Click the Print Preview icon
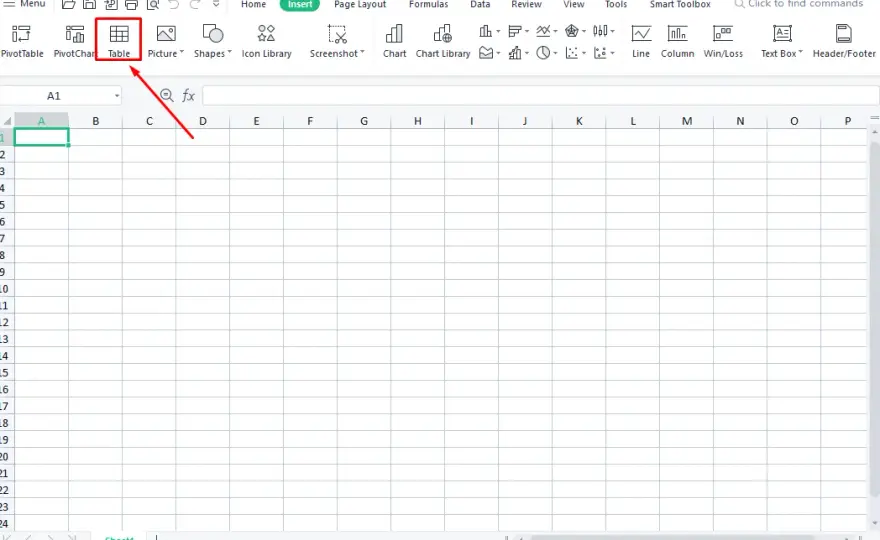 [153, 4]
